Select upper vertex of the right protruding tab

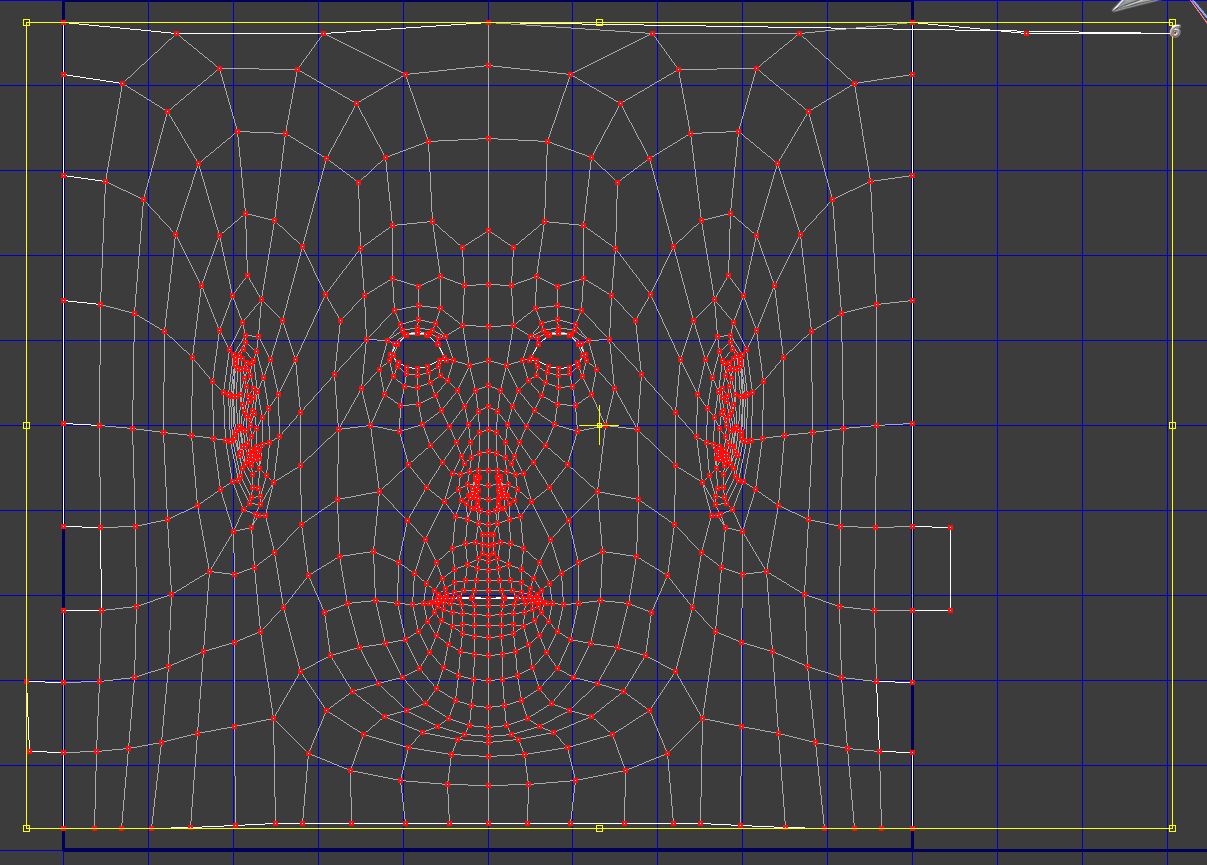pyautogui.click(x=950, y=527)
